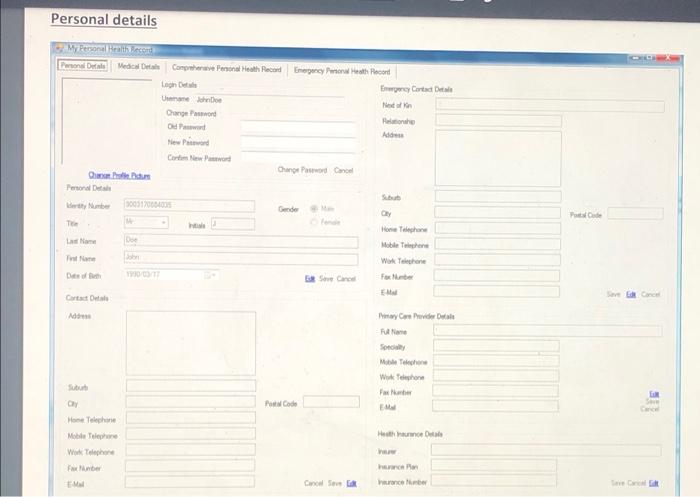The height and width of the screenshot is (497, 700).
Task: Select the Female gender radio button
Action: 314,222
